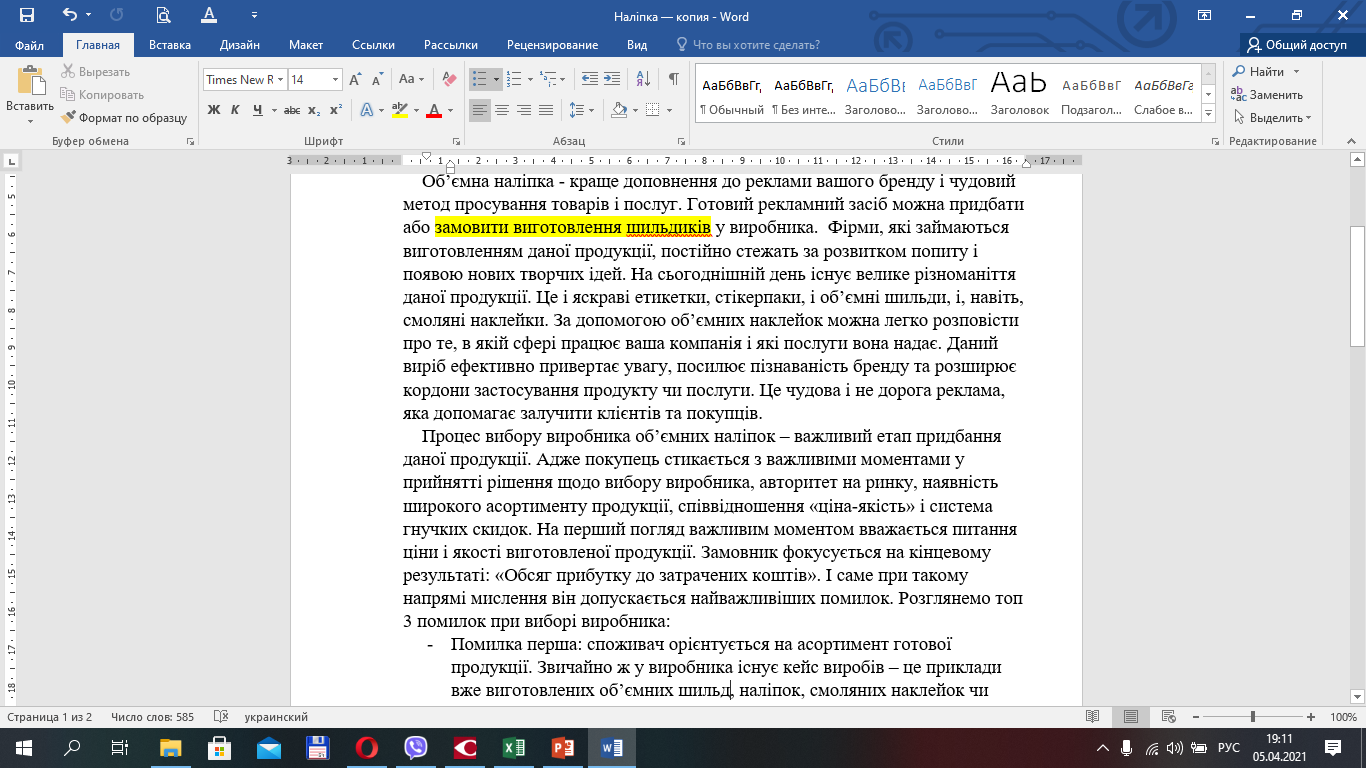Clear all formatting with the eraser icon
The height and width of the screenshot is (768, 1366).
point(449,79)
